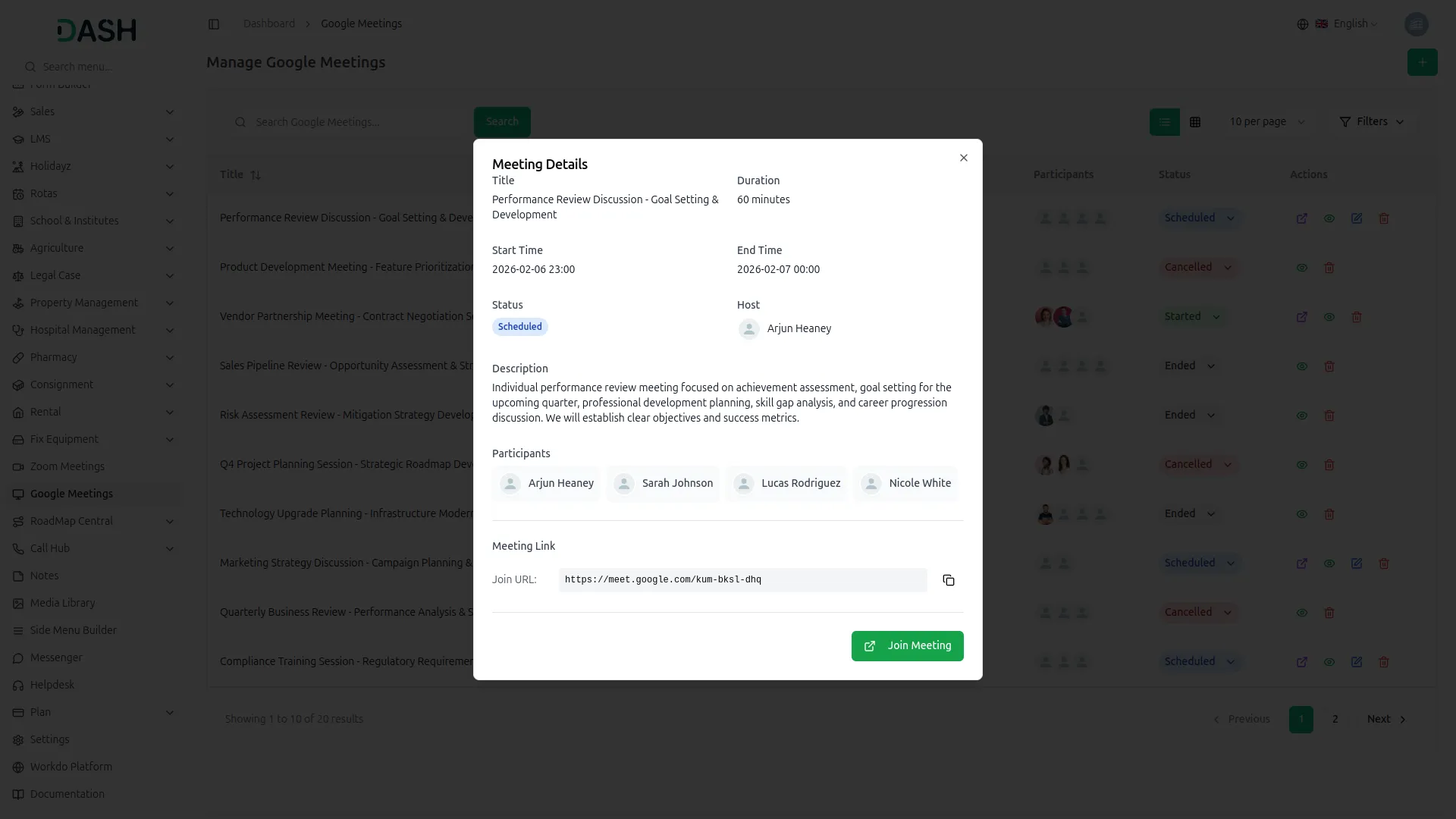The height and width of the screenshot is (819, 1456).
Task: Open Zoom Meetings in the sidebar
Action: pos(67,466)
